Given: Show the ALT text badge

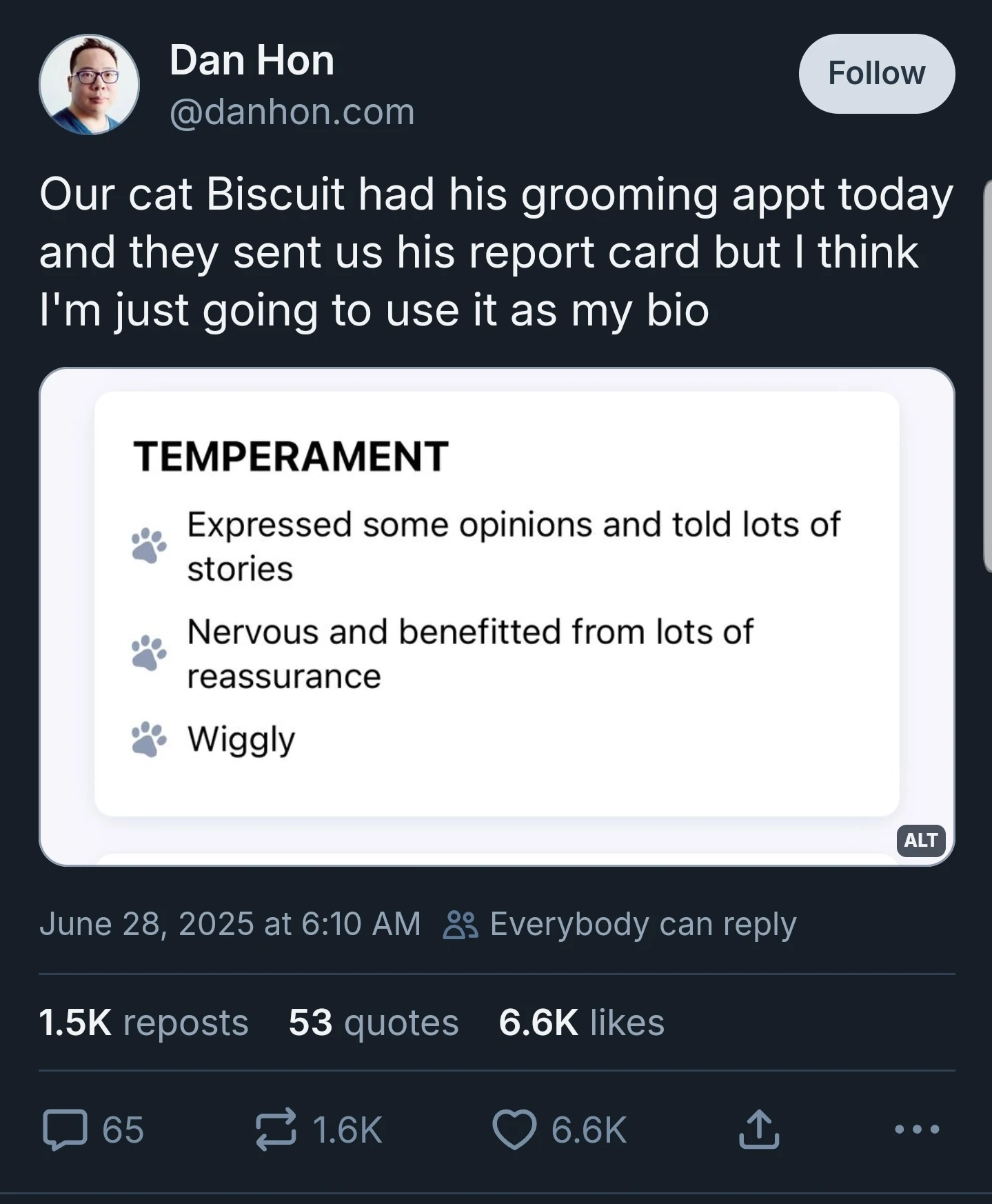Looking at the screenshot, I should (921, 840).
